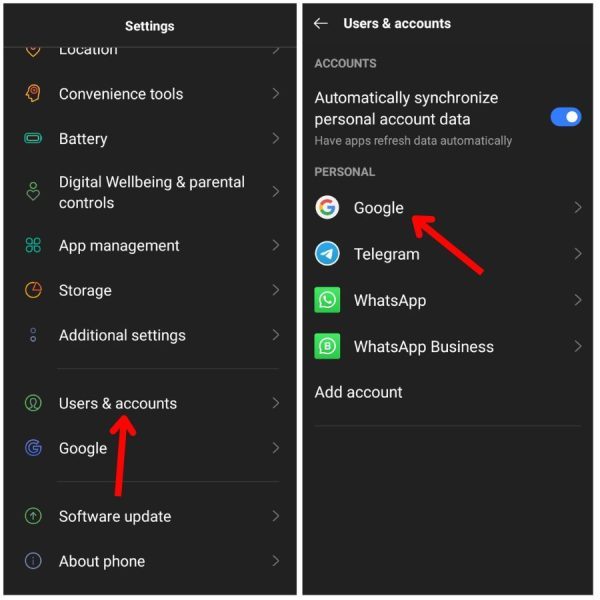Disable automatic account data synchronization toggle

pyautogui.click(x=566, y=117)
